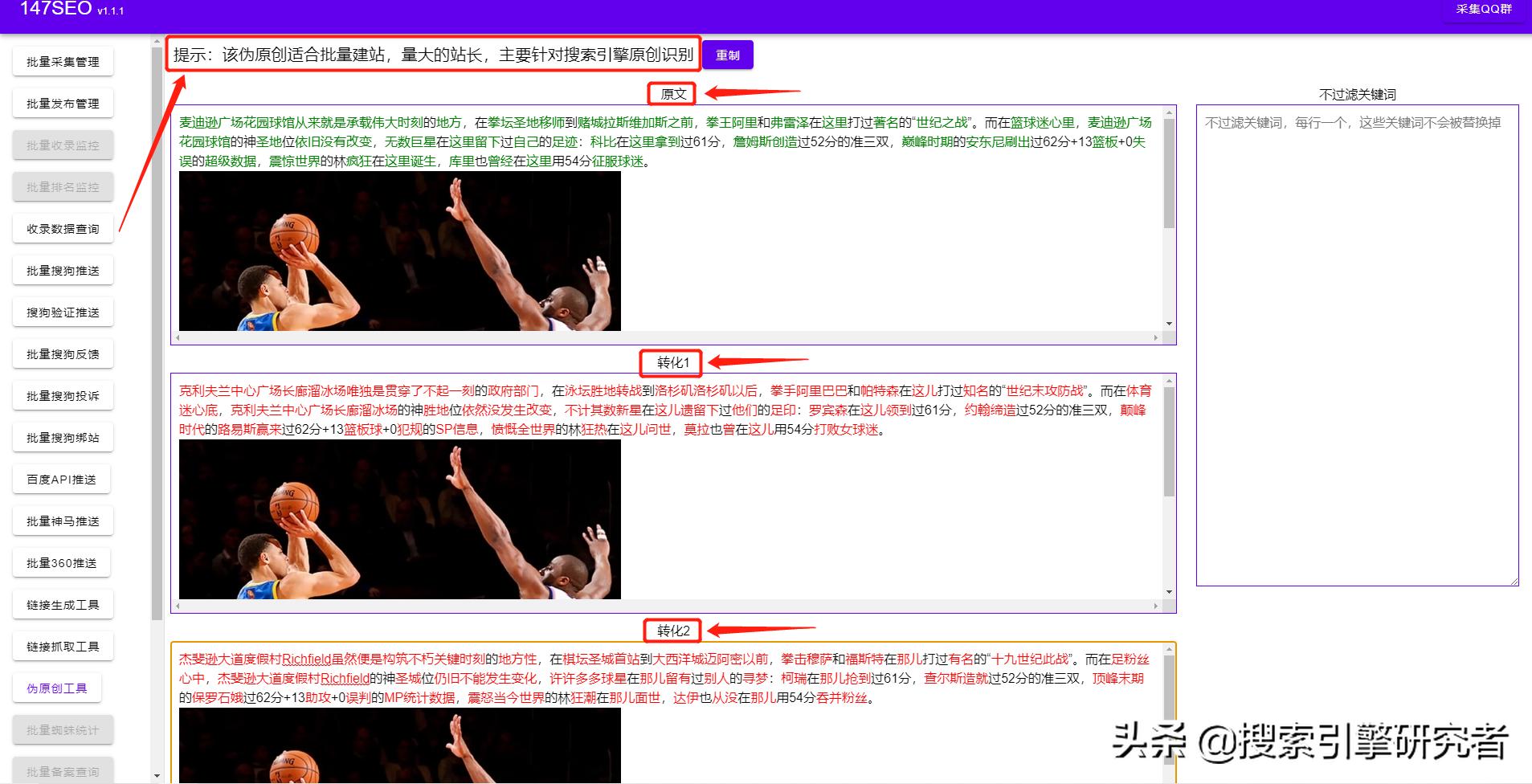Open the 批量搜狗绑站 tool
The width and height of the screenshot is (1532, 784).
pos(62,436)
